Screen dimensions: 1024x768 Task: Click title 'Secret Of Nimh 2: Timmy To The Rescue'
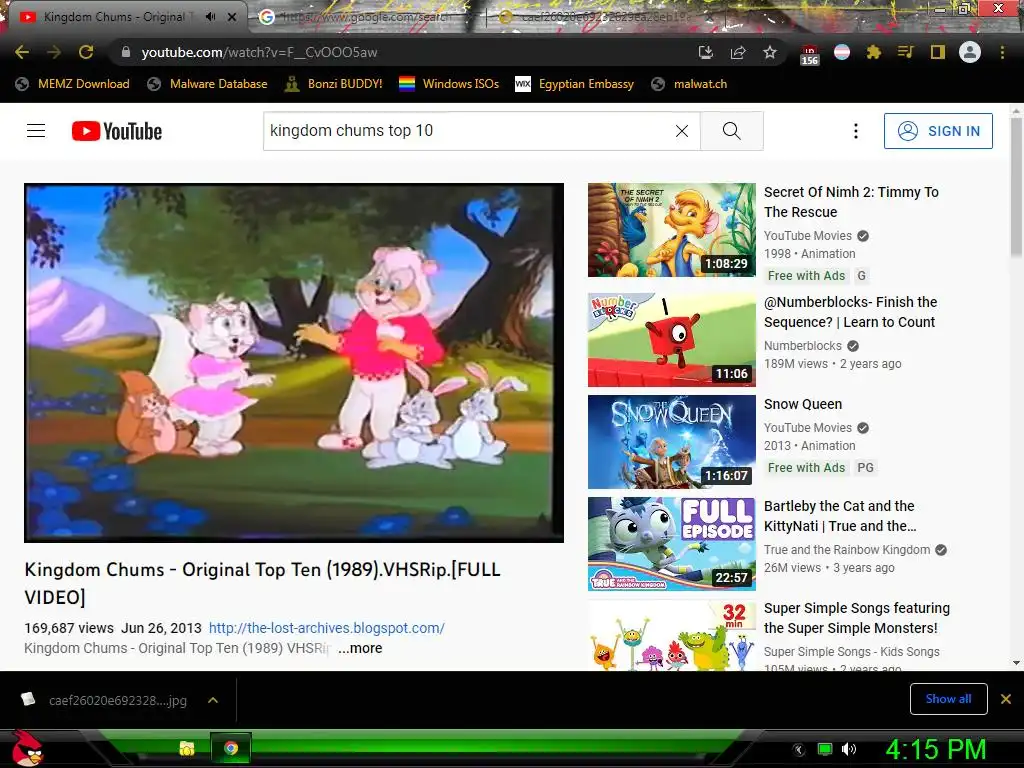pos(851,202)
